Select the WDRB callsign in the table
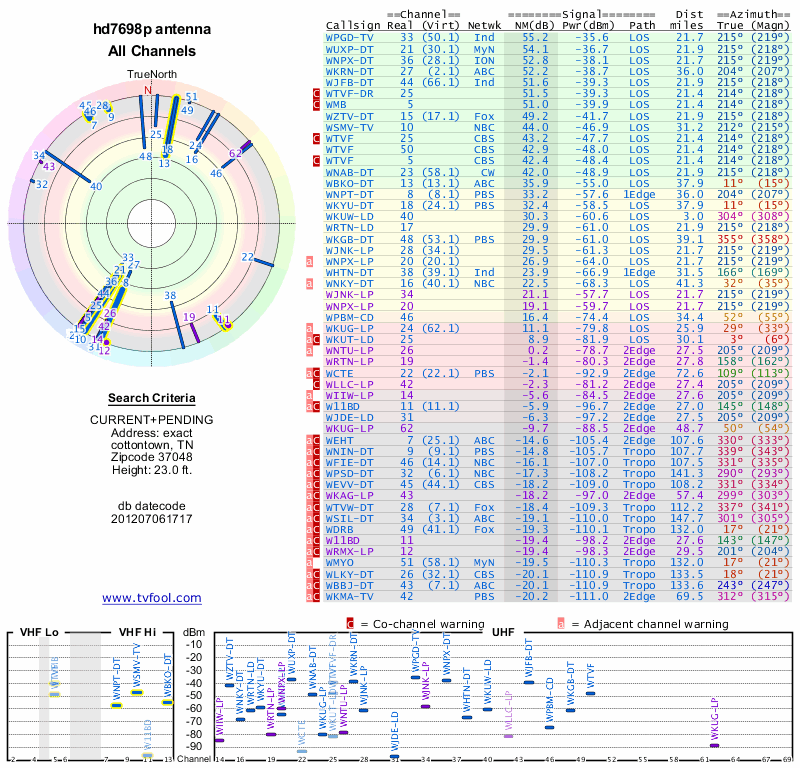Viewport: 800px width, 768px height. 338,530
